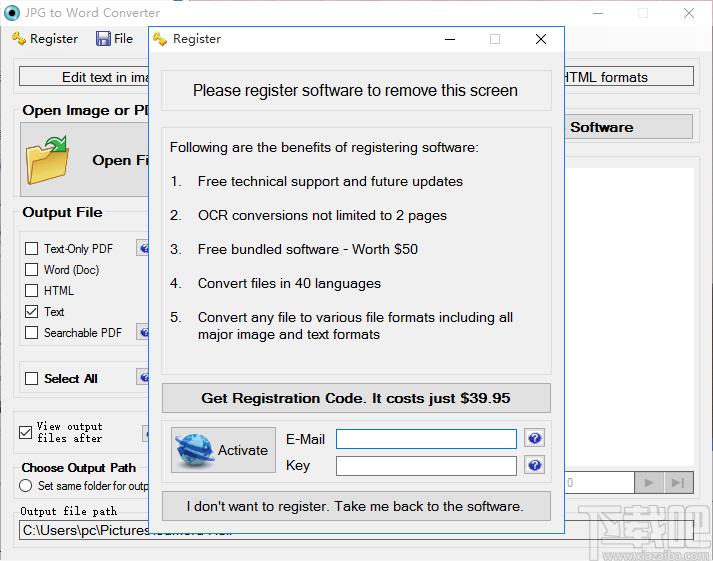Image resolution: width=713 pixels, height=561 pixels.
Task: Toggle View output files after checkbox
Action: click(x=25, y=432)
